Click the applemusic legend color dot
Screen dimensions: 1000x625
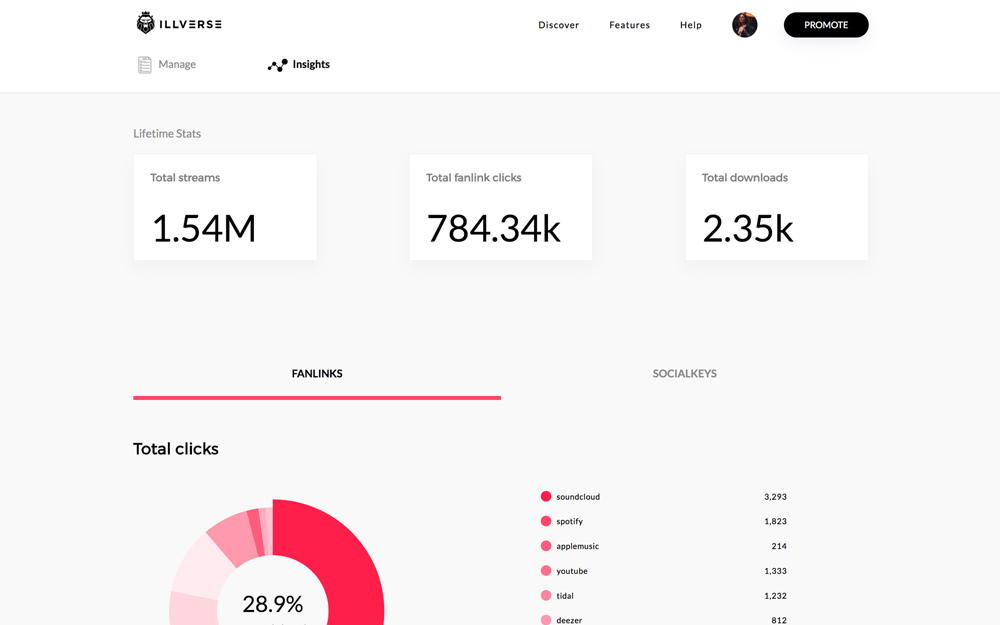pyautogui.click(x=546, y=546)
